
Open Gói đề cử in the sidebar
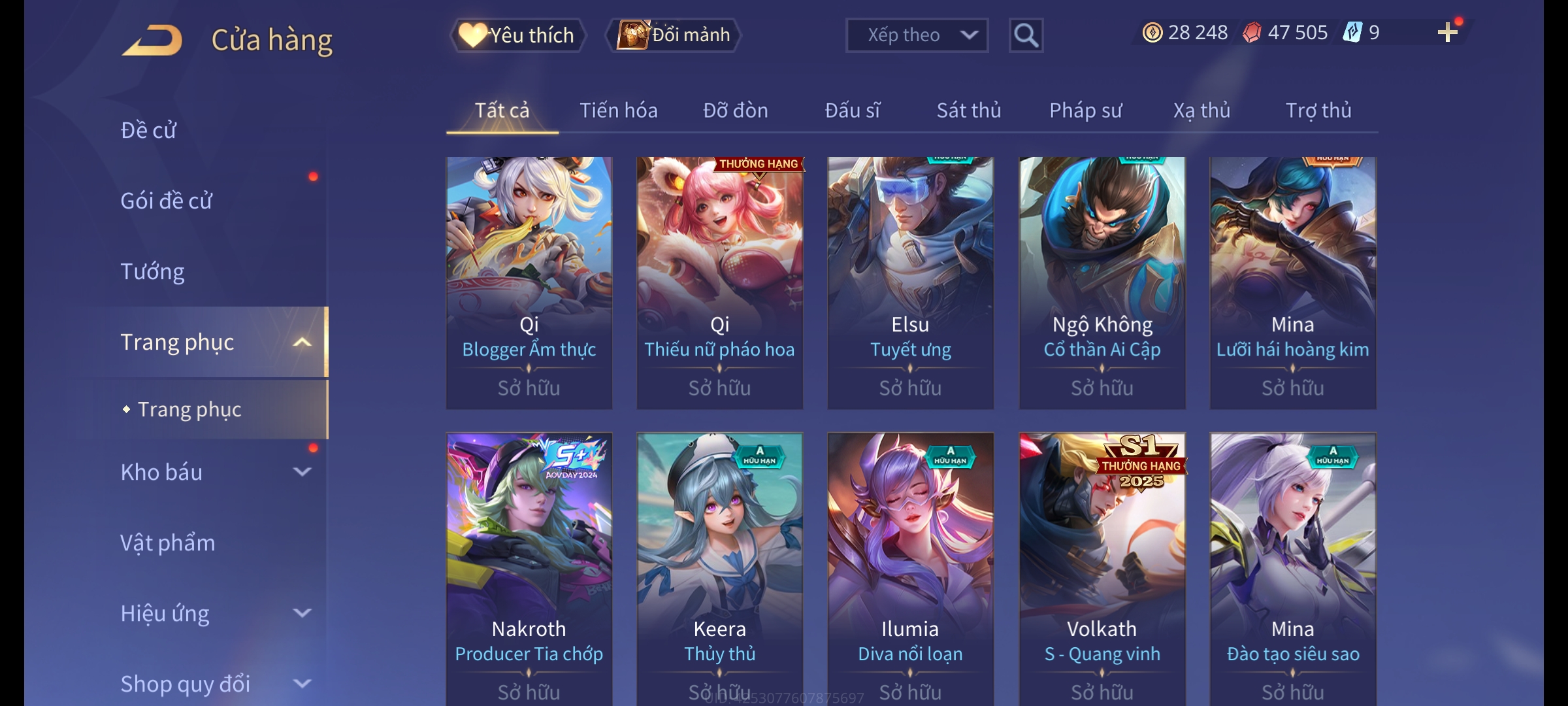tap(166, 201)
